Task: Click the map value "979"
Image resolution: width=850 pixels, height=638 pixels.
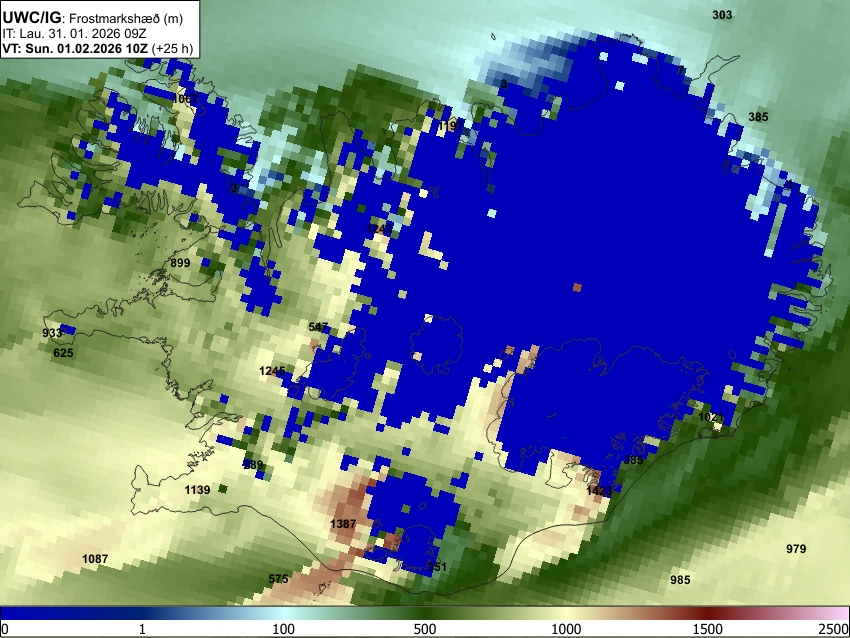Action: point(796,549)
